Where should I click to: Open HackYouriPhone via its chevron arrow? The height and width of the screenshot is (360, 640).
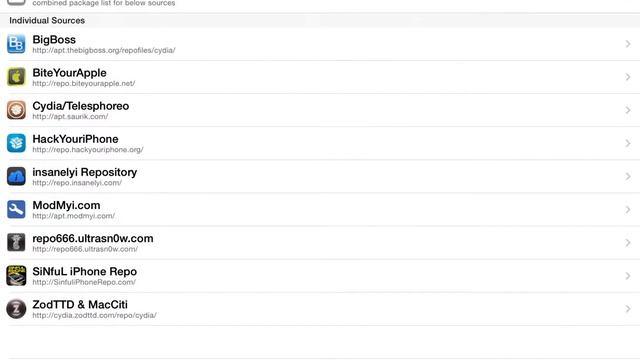coord(628,143)
